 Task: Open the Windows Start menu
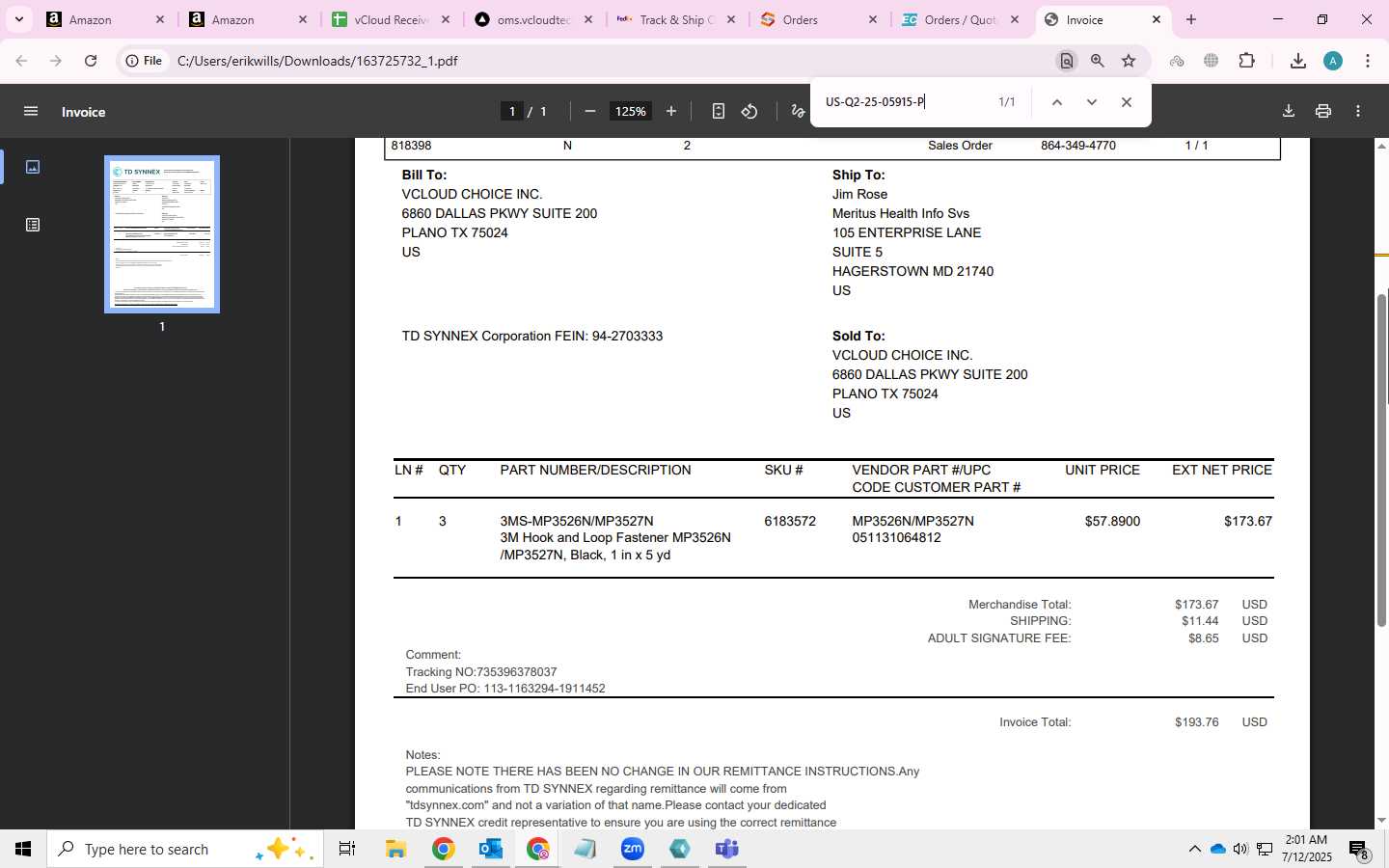23,849
